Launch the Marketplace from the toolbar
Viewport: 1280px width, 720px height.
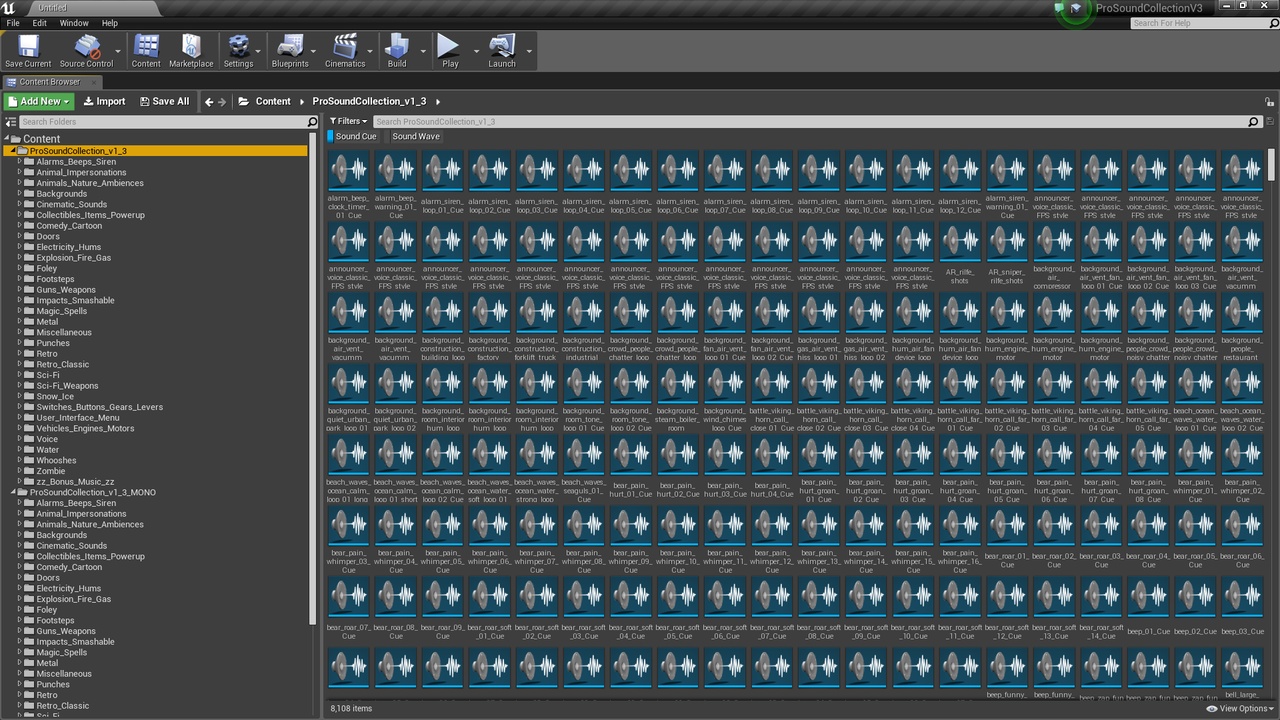191,50
